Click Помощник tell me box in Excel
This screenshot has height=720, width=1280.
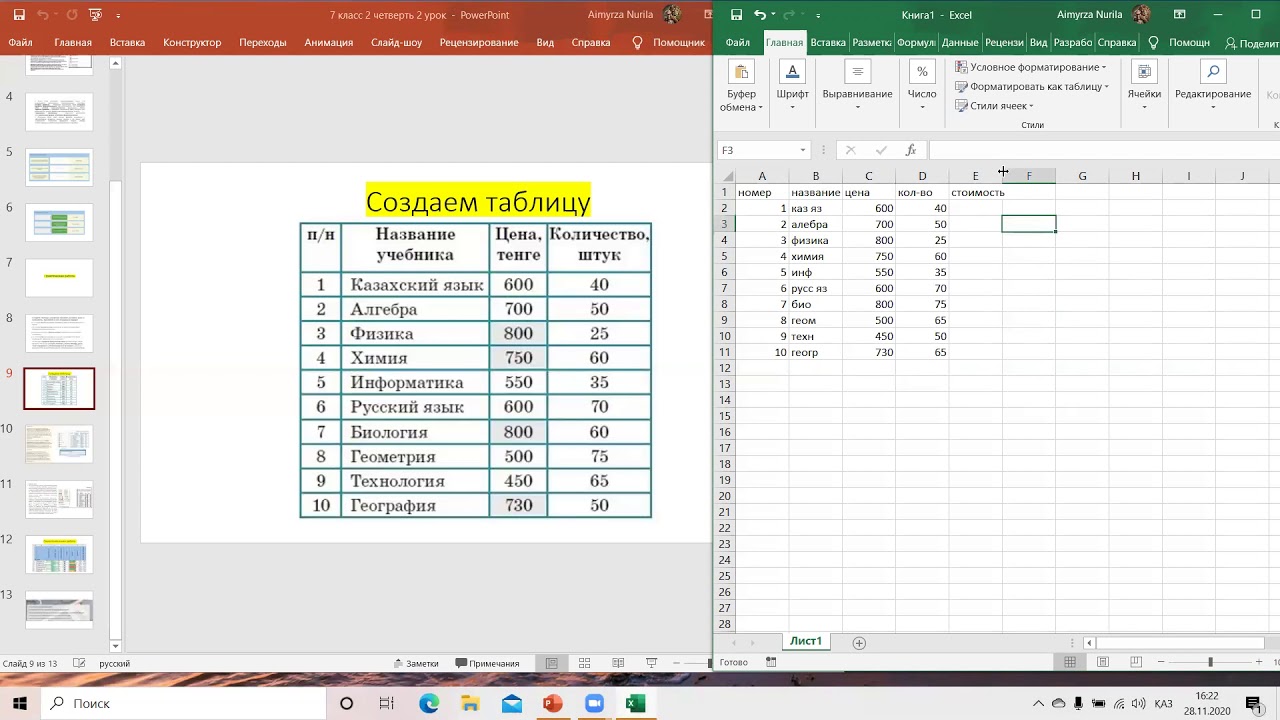[x=1180, y=43]
